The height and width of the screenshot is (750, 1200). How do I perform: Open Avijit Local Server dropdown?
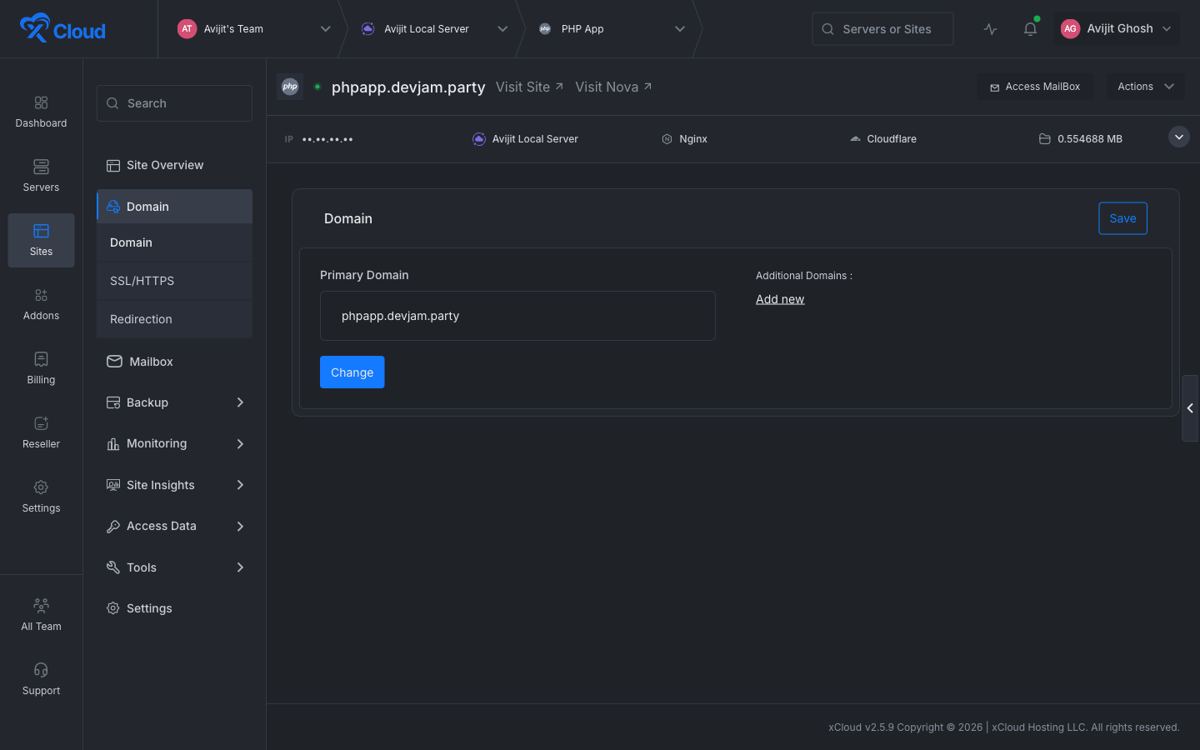click(434, 29)
